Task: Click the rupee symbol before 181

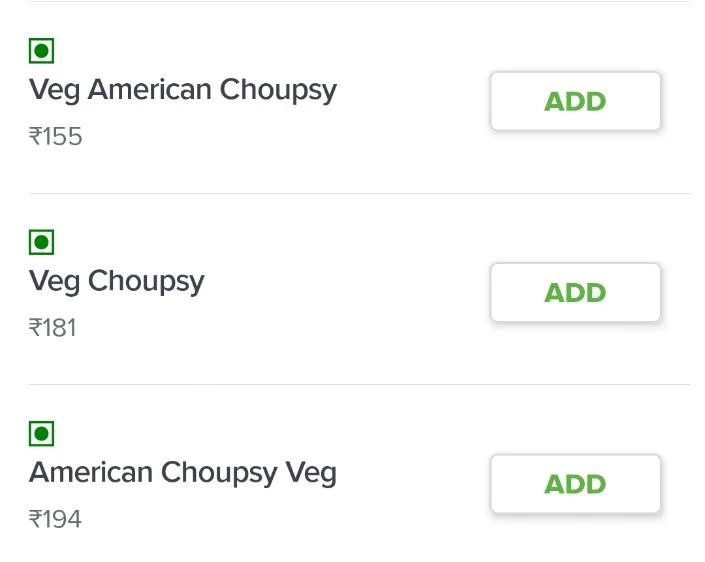Action: 35,327
